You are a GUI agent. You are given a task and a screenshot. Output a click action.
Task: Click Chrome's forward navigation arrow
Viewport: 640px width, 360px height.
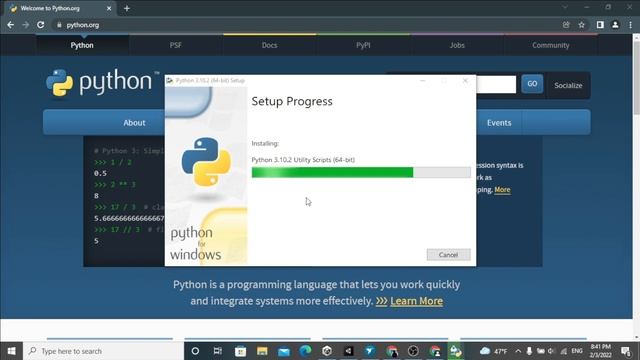(x=25, y=25)
